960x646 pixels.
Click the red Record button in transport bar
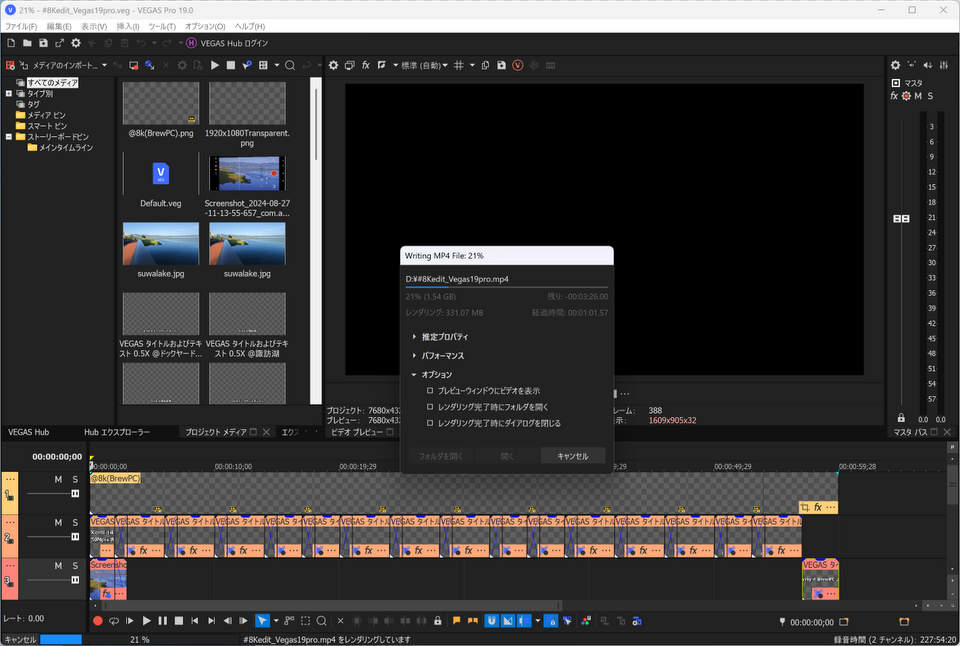[98, 621]
